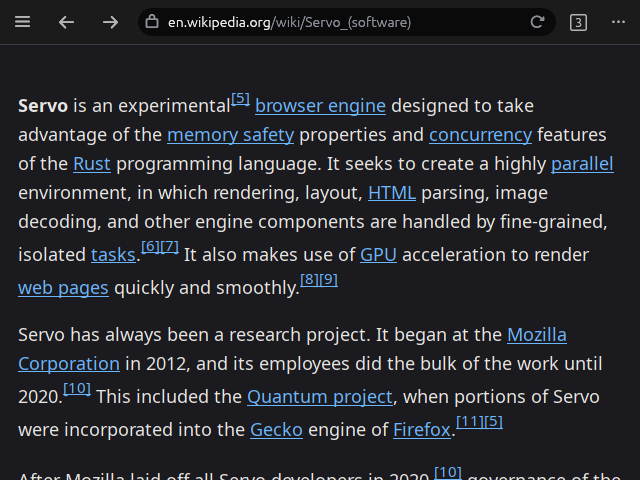Follow the tasks link
This screenshot has width=640, height=480.
click(113, 255)
